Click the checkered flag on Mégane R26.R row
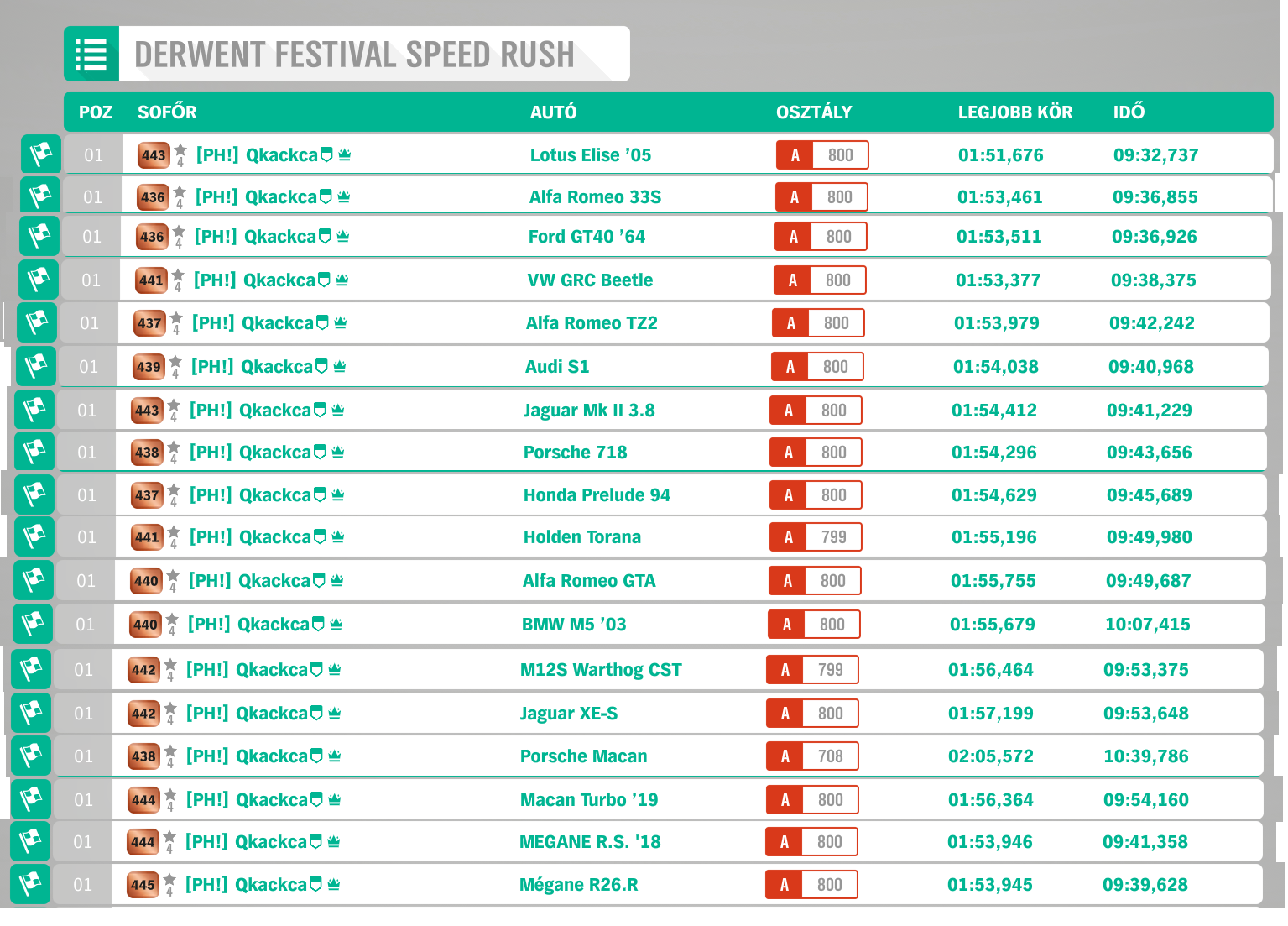This screenshot has height=926, width=1288. pyautogui.click(x=30, y=884)
